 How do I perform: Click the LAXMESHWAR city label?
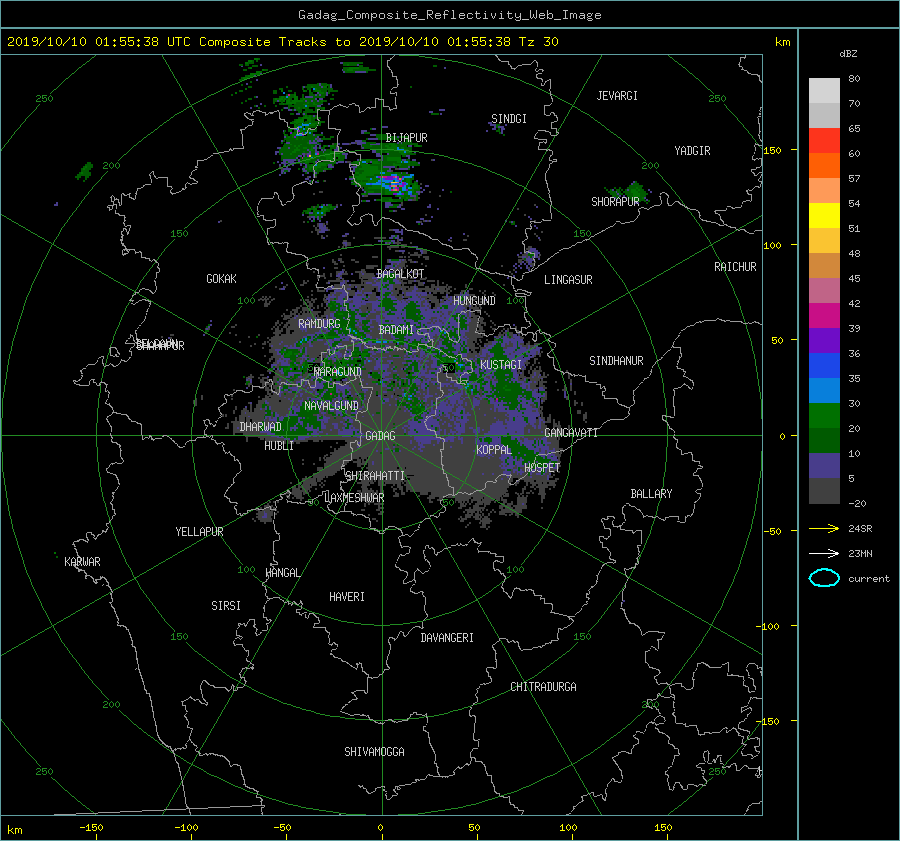pyautogui.click(x=354, y=498)
